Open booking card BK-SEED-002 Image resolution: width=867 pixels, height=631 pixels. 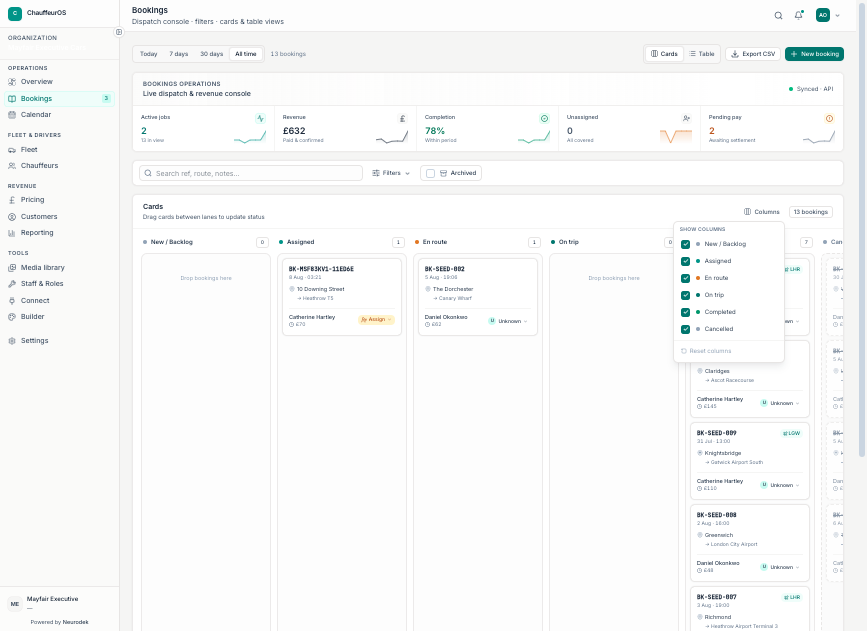pyautogui.click(x=478, y=297)
